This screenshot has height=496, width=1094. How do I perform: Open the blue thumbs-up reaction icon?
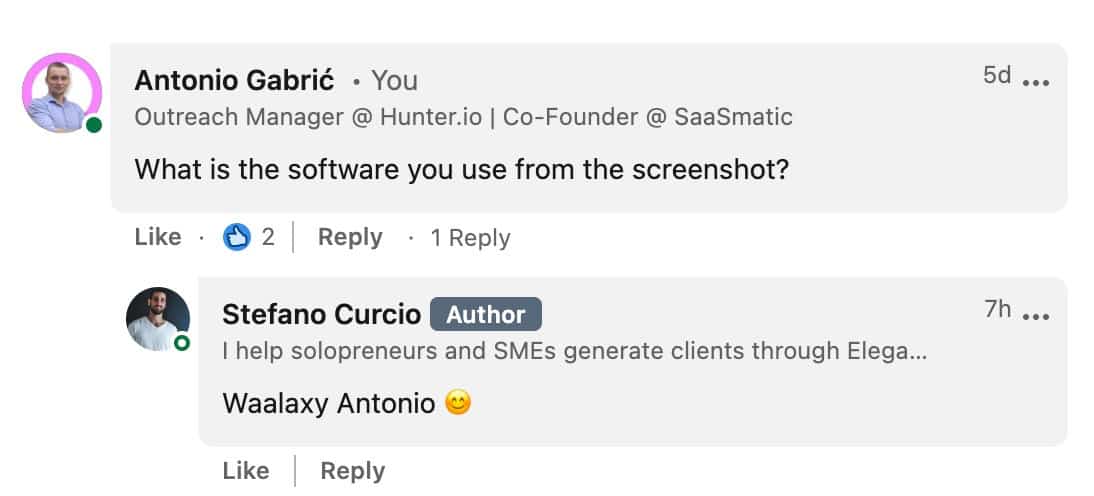pyautogui.click(x=237, y=238)
